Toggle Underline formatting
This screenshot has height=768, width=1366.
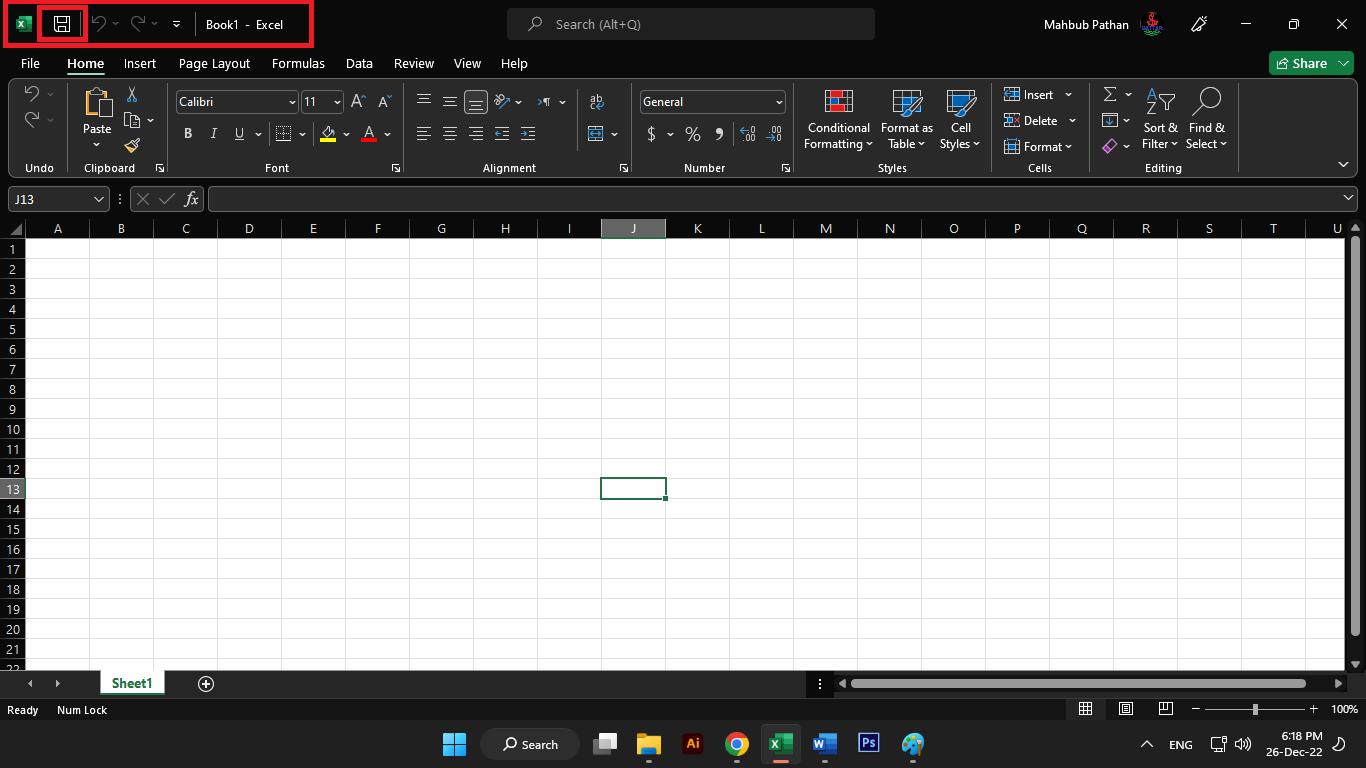(239, 134)
